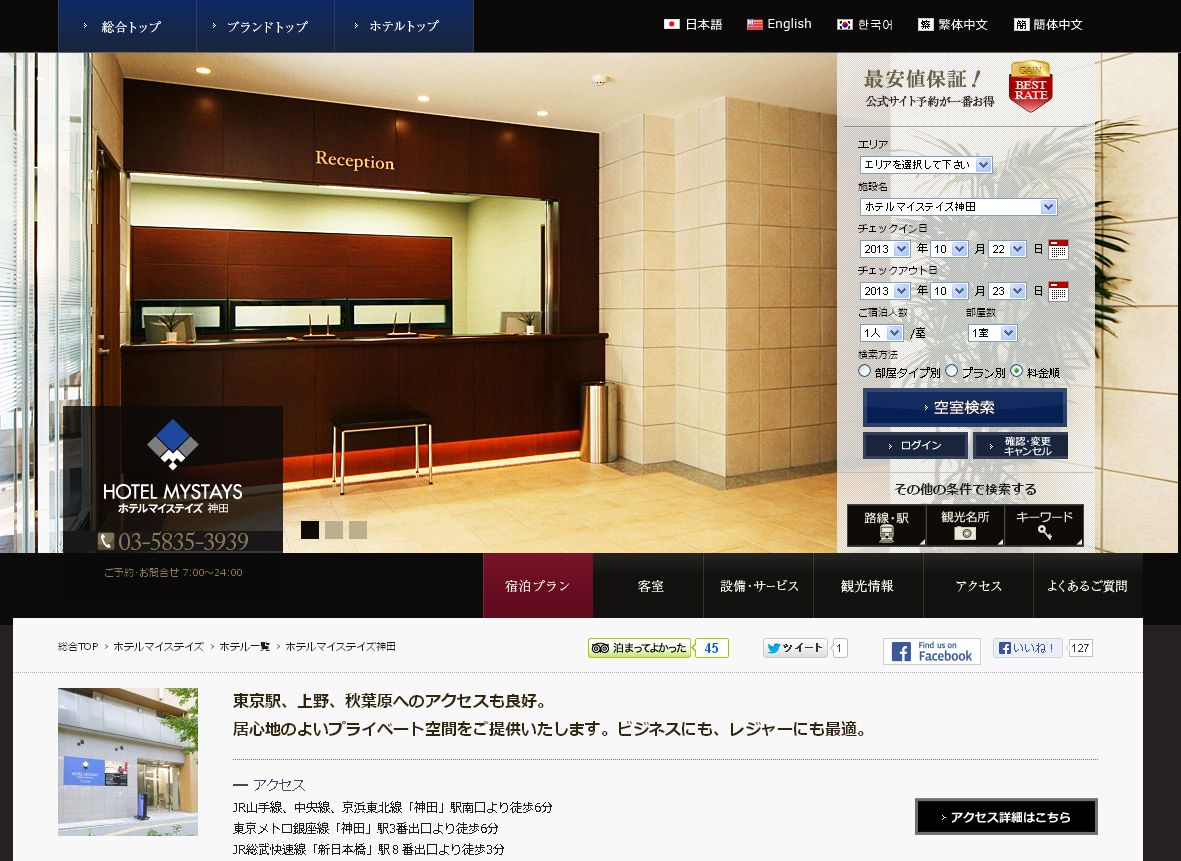
Task: Open check-out day dropdown showing 23
Action: (x=1008, y=291)
